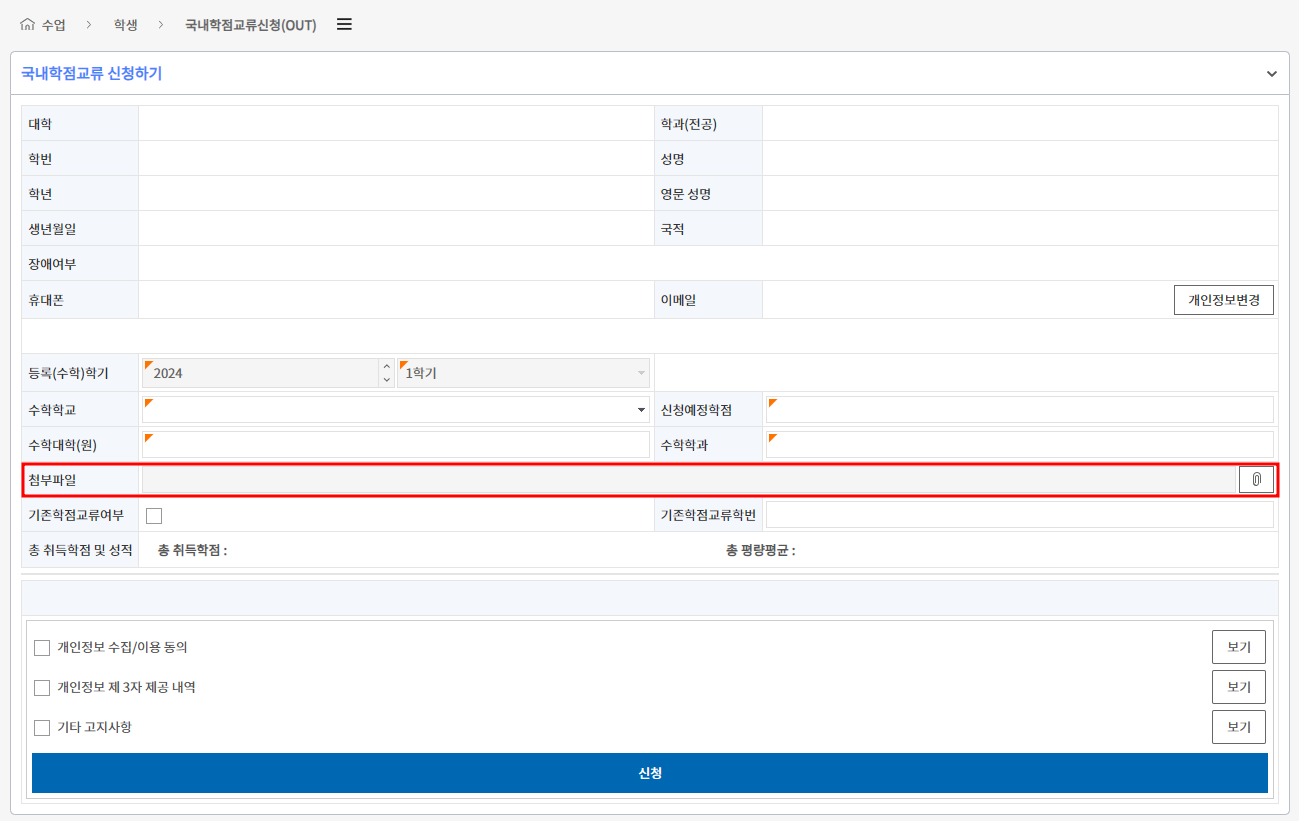The image size is (1299, 821).
Task: Check 개인정보 제 3자 제공 내역 checkbox
Action: coord(42,688)
